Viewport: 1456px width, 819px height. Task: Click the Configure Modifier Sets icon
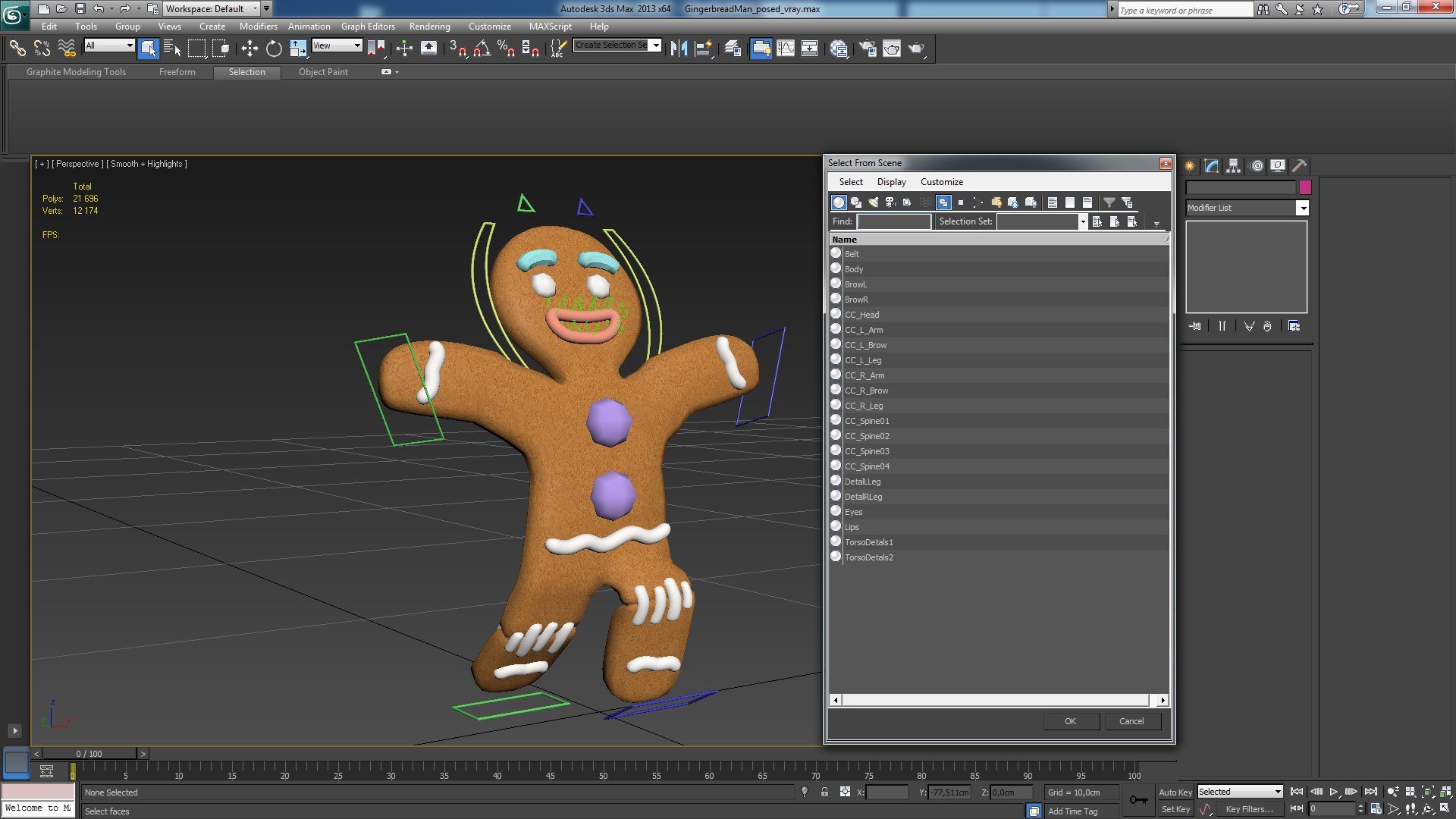(x=1294, y=326)
